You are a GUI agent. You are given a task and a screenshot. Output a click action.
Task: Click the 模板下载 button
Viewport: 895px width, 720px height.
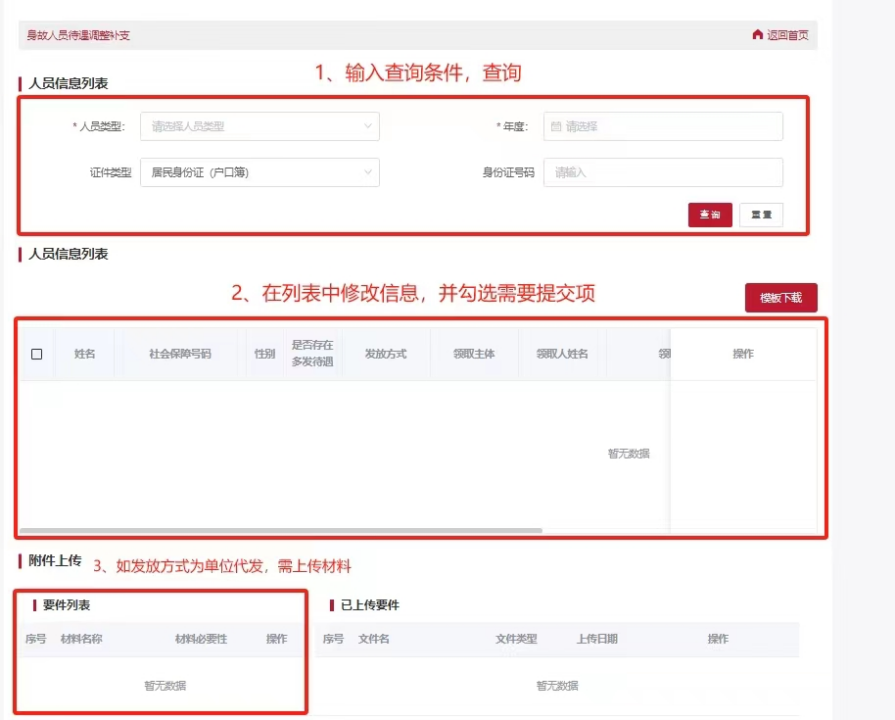(x=780, y=298)
